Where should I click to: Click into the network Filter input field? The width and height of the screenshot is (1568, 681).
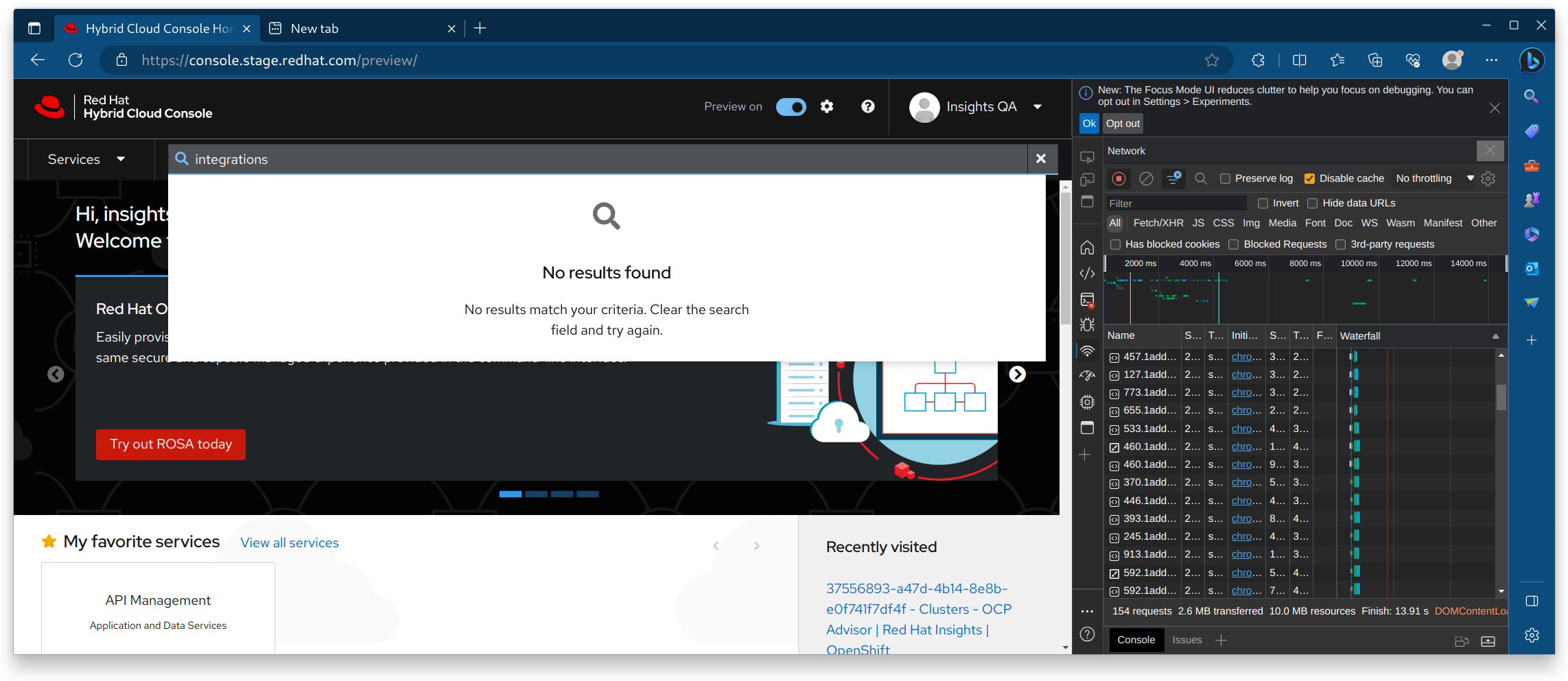point(1176,203)
